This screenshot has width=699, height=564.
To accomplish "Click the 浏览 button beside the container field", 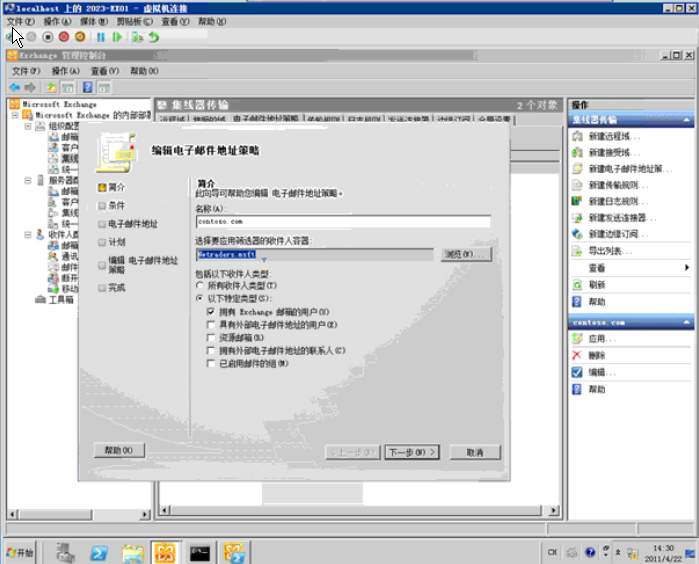I will pyautogui.click(x=466, y=254).
